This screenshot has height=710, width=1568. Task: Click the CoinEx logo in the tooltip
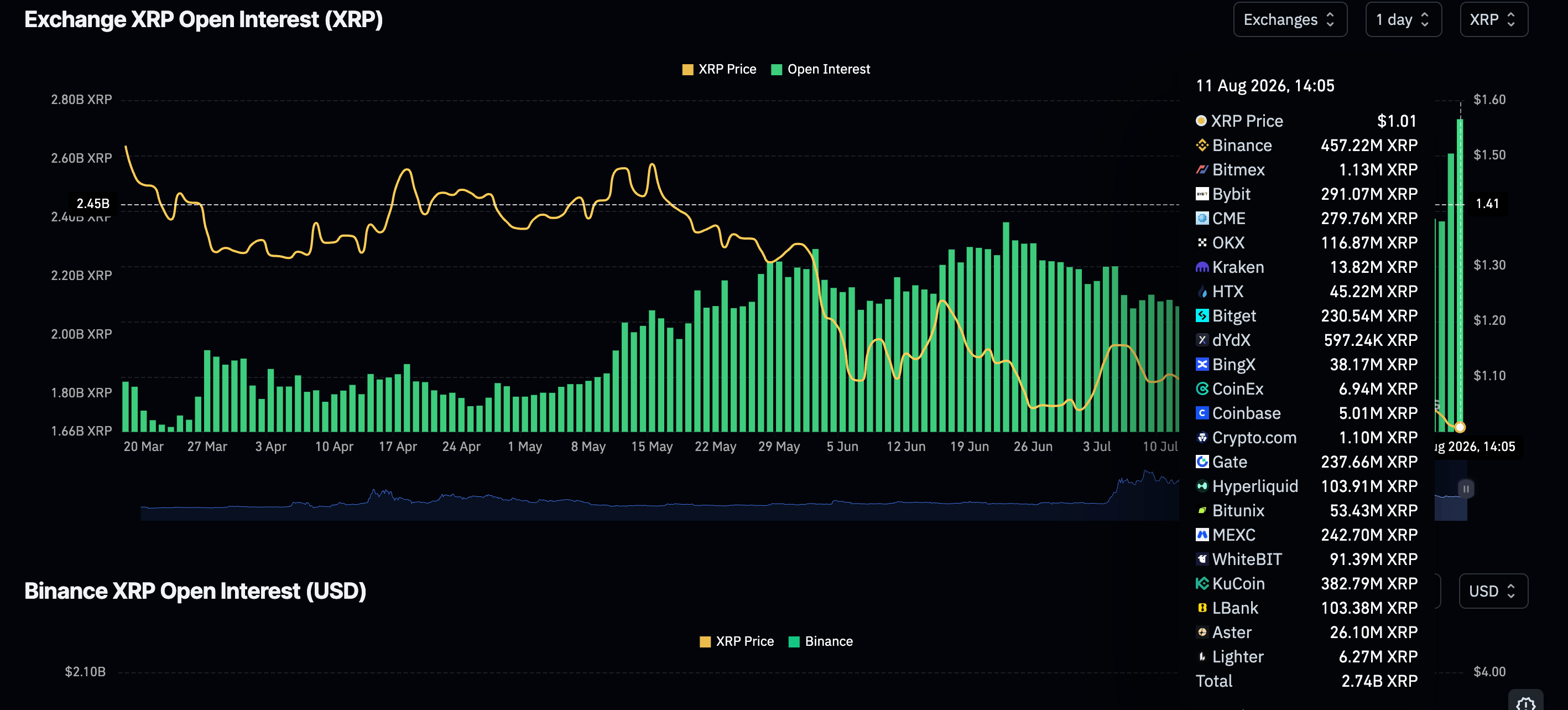1201,388
